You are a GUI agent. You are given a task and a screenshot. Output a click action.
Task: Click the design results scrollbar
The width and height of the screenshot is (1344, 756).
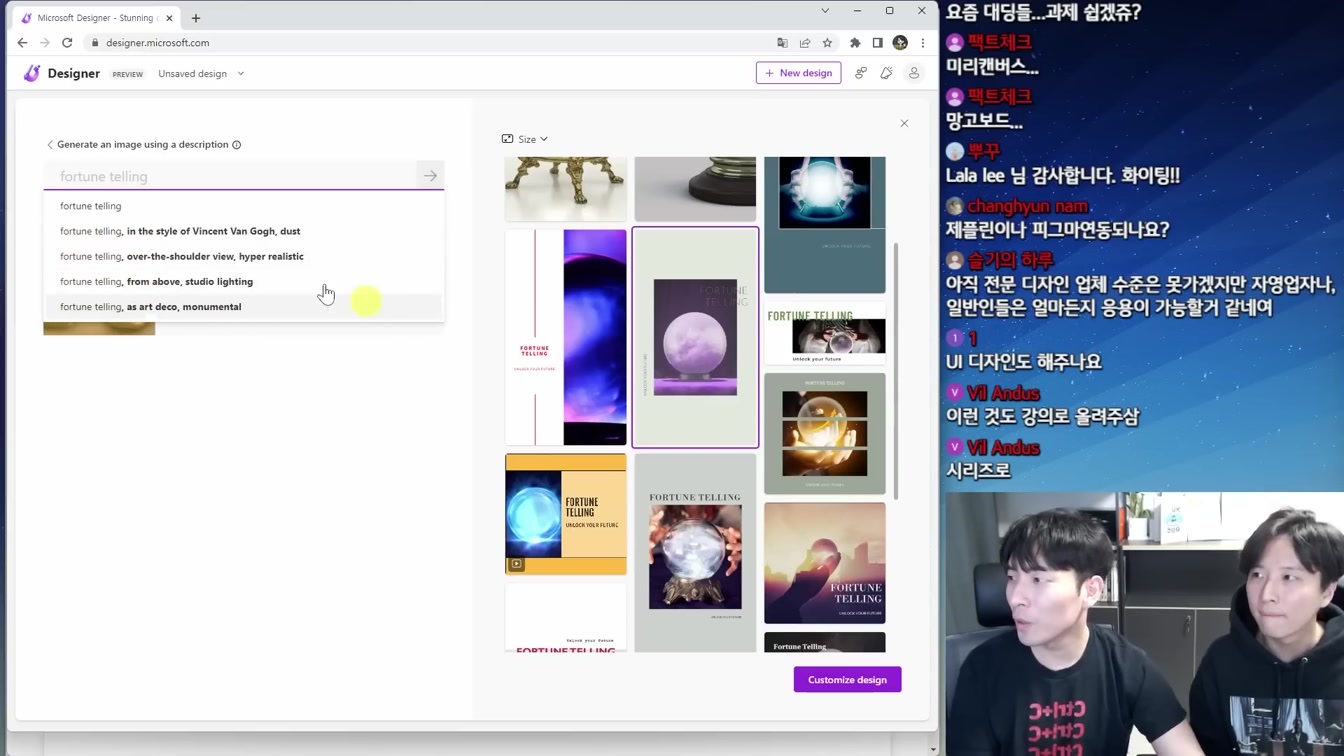pyautogui.click(x=896, y=370)
